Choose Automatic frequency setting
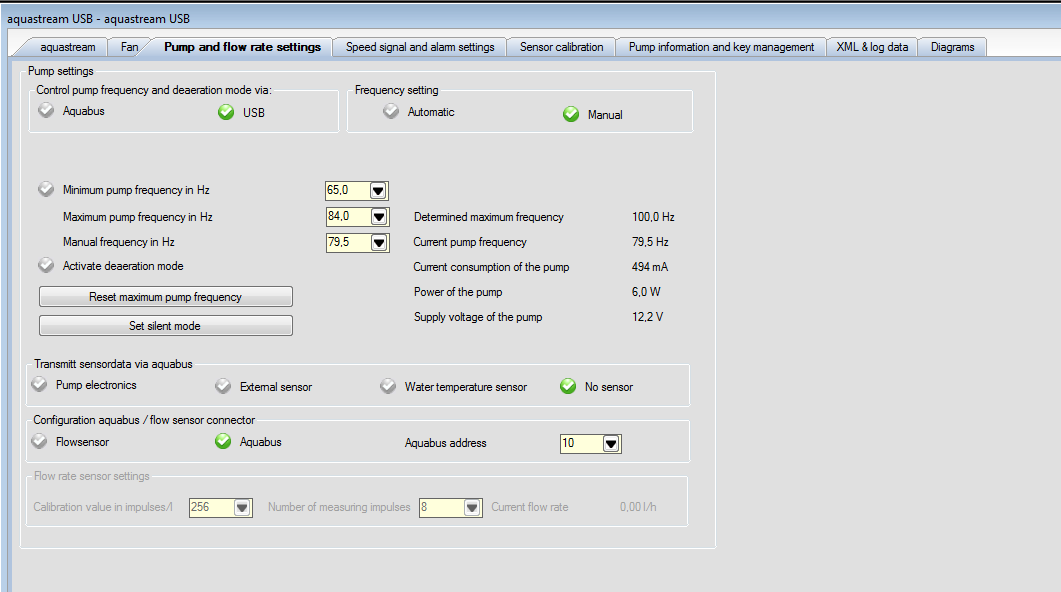 click(x=391, y=110)
